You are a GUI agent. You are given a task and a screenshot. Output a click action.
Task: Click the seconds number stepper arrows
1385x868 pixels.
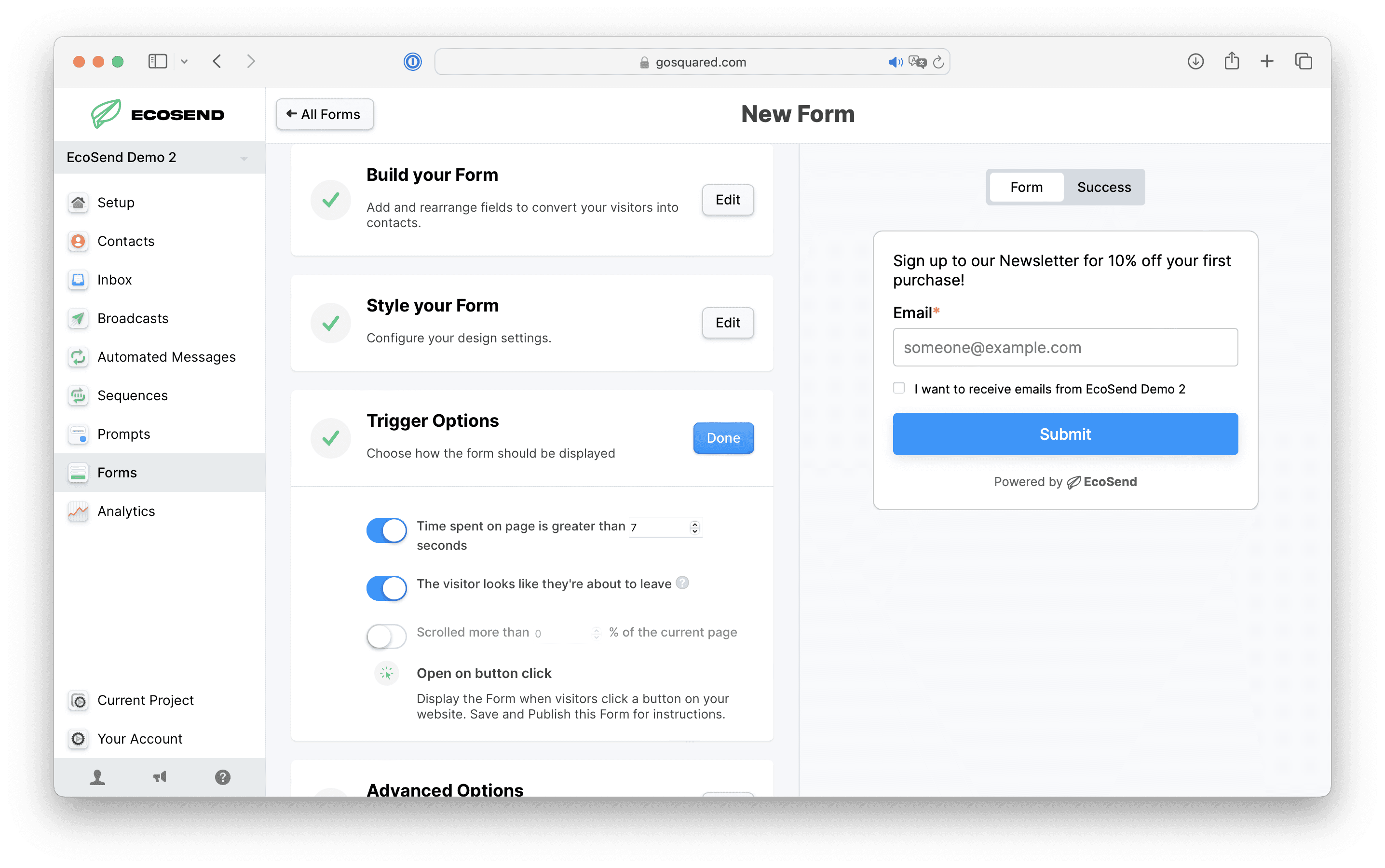(694, 527)
